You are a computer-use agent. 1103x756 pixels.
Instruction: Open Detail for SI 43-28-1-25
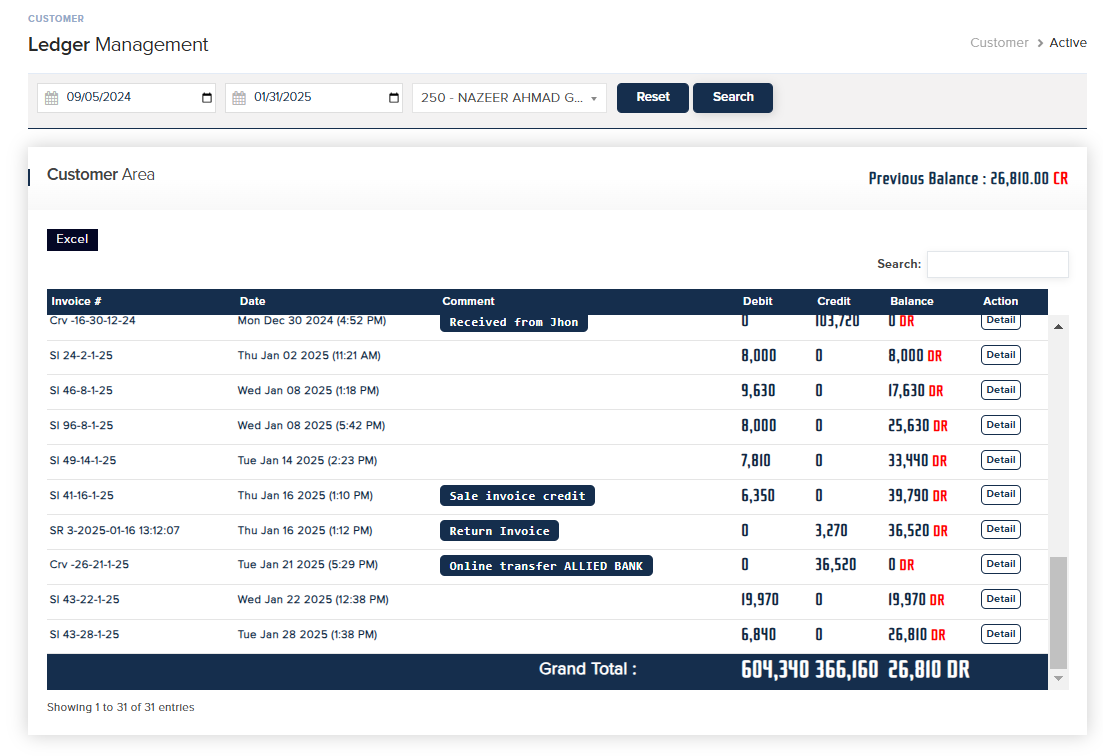[x=1000, y=634]
